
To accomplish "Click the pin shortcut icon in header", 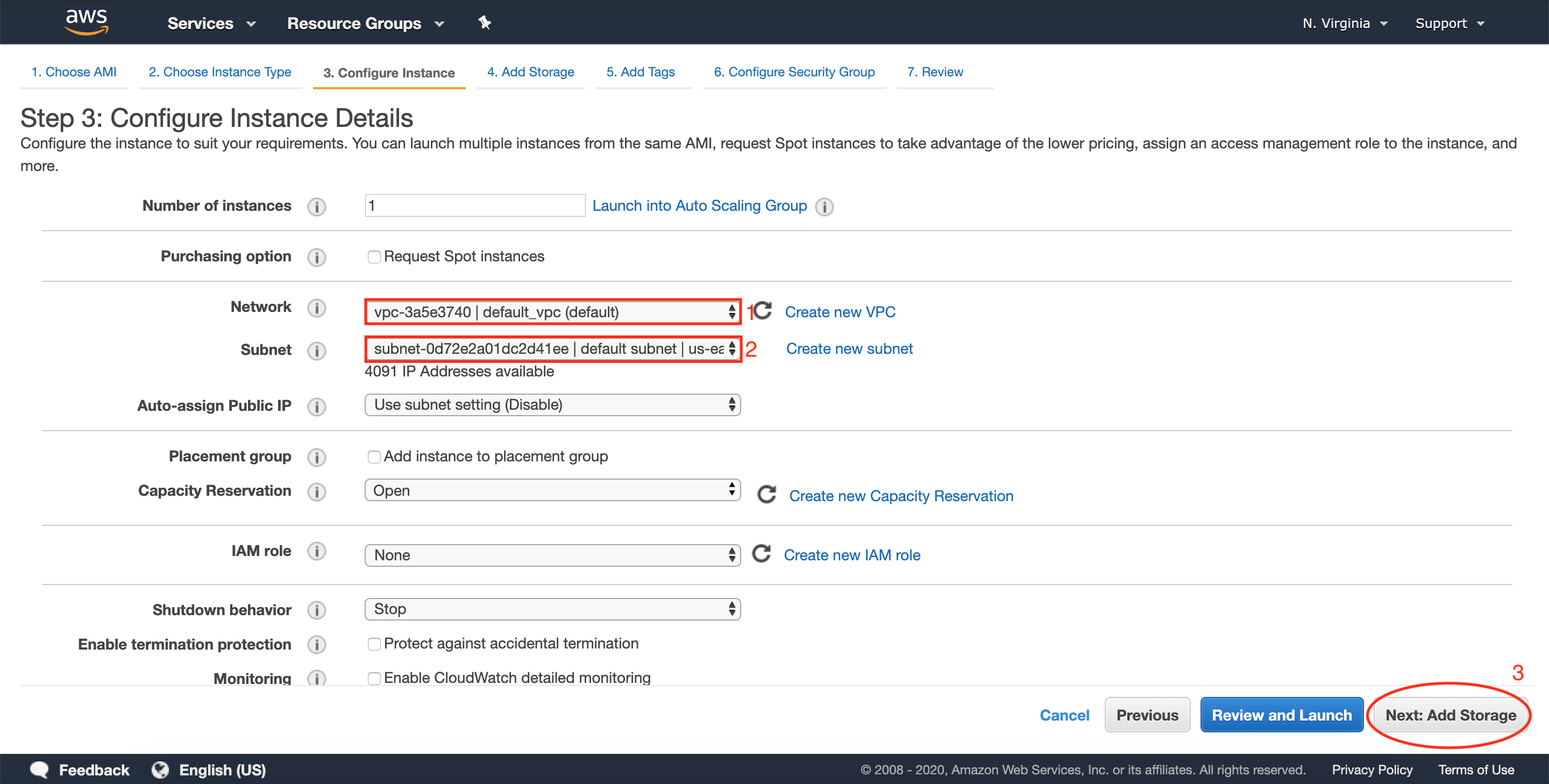I will [485, 23].
